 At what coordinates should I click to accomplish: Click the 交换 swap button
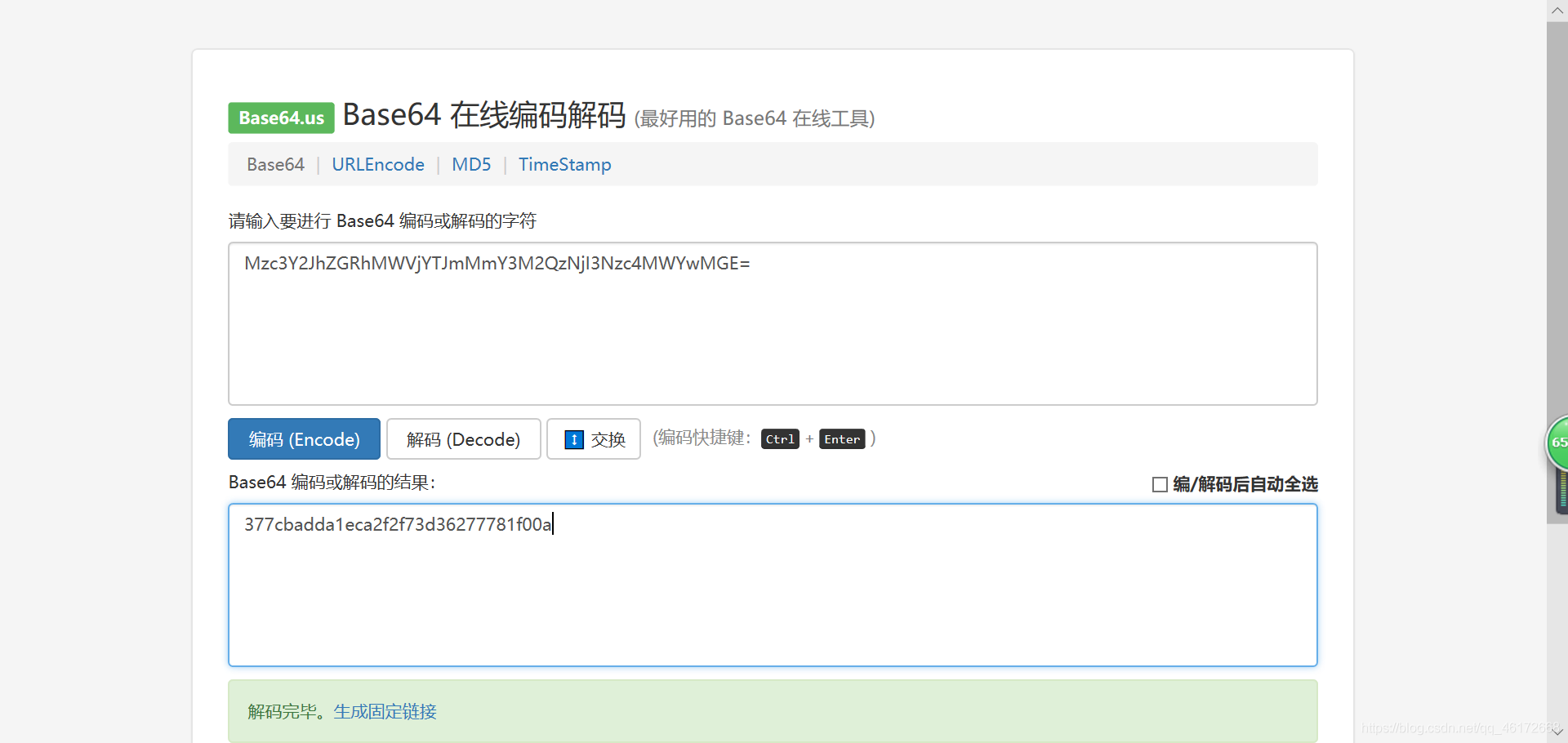click(594, 439)
